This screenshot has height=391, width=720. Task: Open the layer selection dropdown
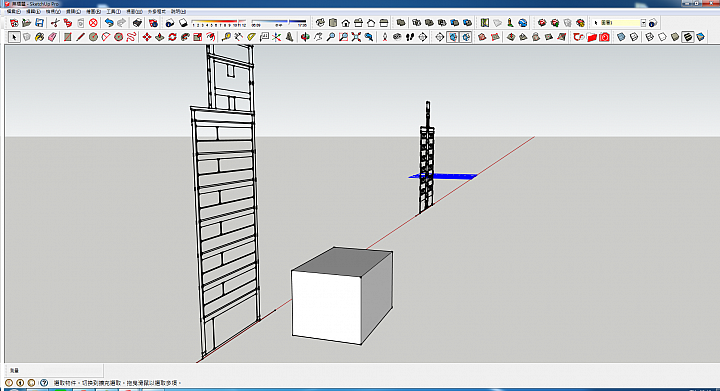643,22
